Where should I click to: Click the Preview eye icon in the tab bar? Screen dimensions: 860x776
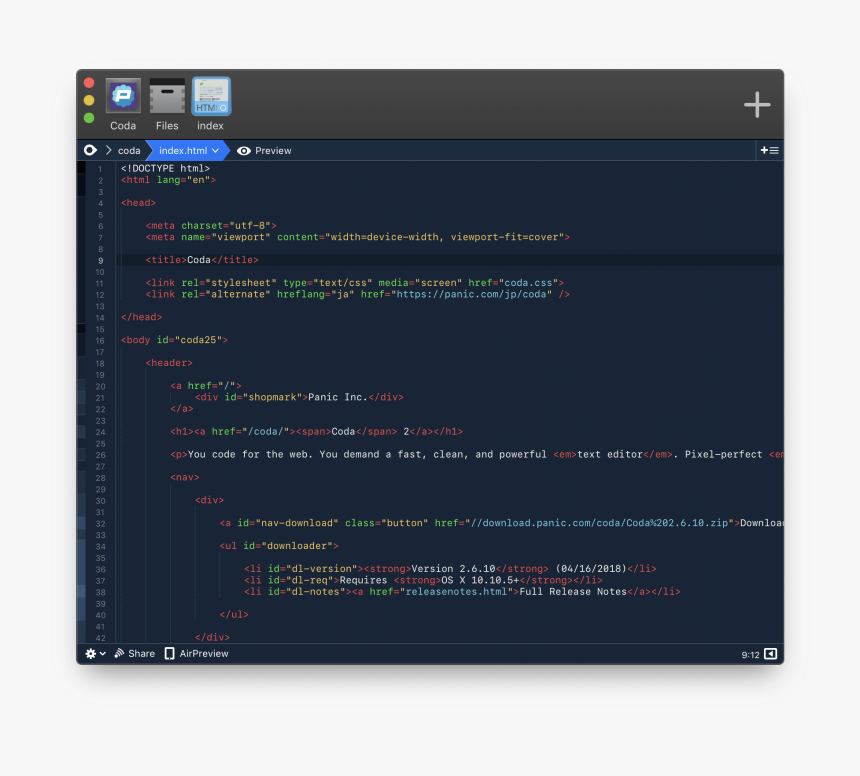[x=243, y=150]
